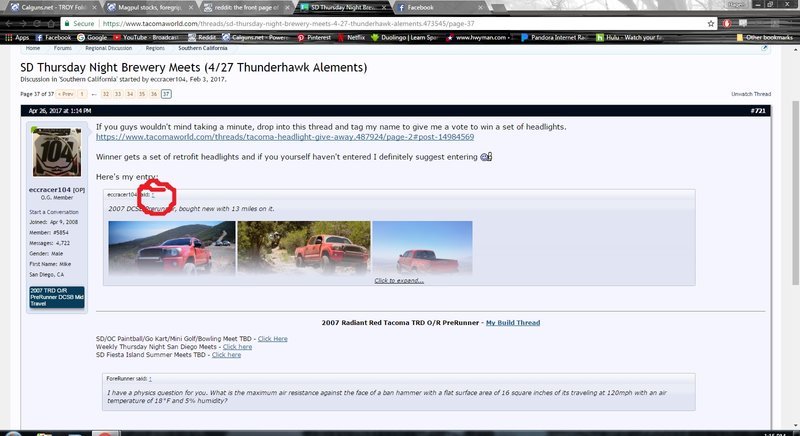The width and height of the screenshot is (800, 436).
Task: Jump to page 1 of the thread
Action: pos(82,94)
